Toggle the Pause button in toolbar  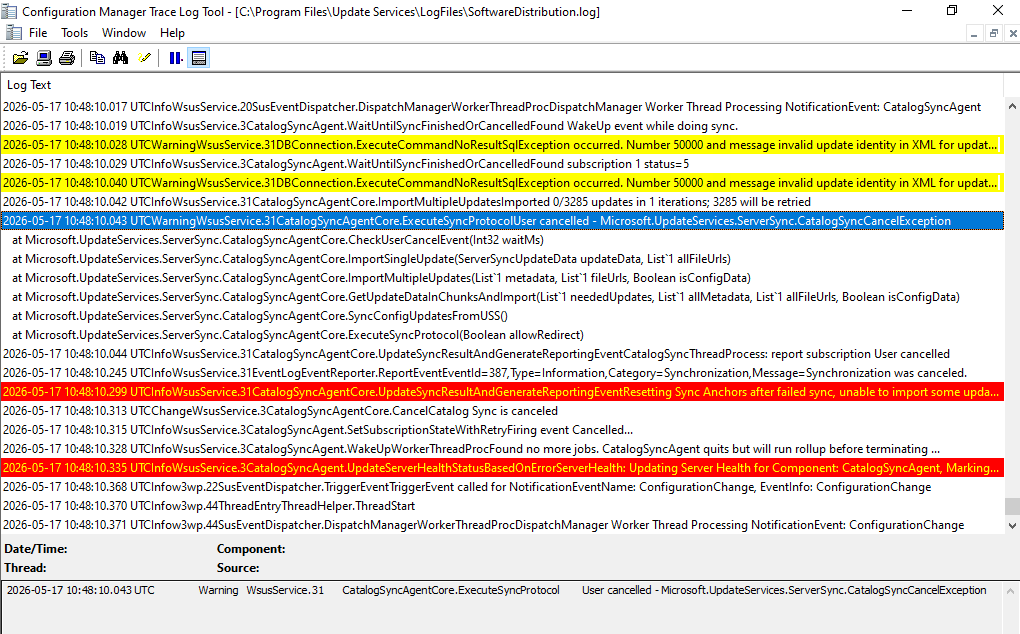coord(176,58)
